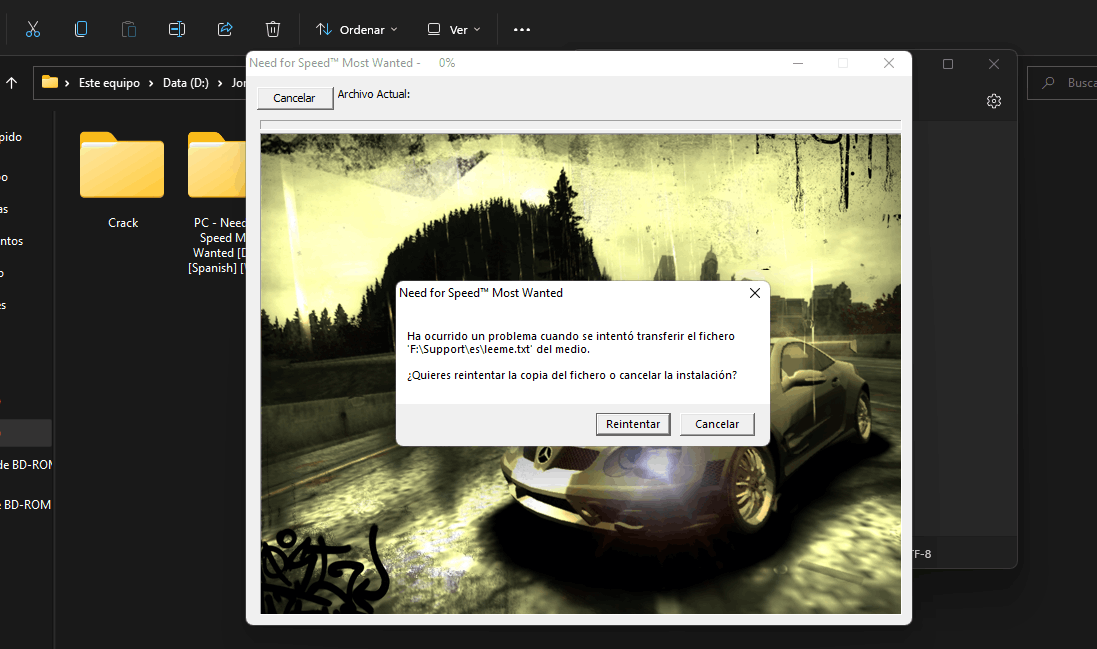
Task: Click the Explorer search box
Action: (x=1062, y=83)
